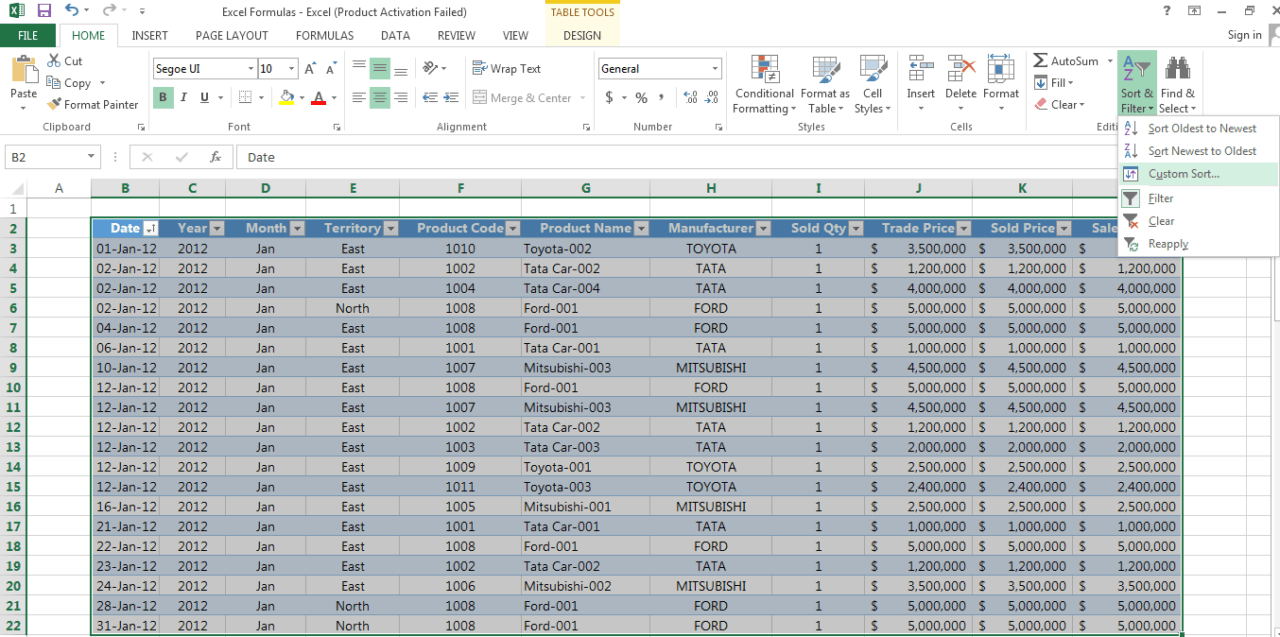Screen dimensions: 1280x637
Task: Click the Save icon in quick access toolbar
Action: click(44, 11)
